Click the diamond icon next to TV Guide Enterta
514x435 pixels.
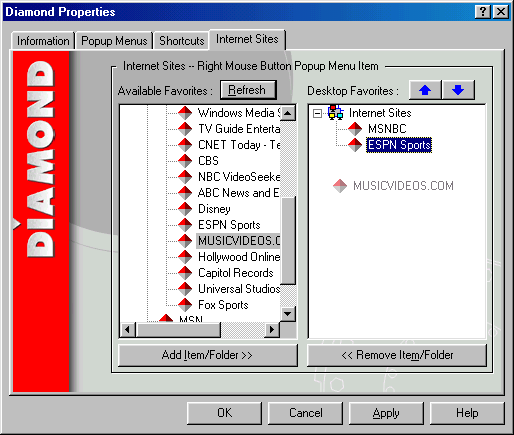point(185,129)
